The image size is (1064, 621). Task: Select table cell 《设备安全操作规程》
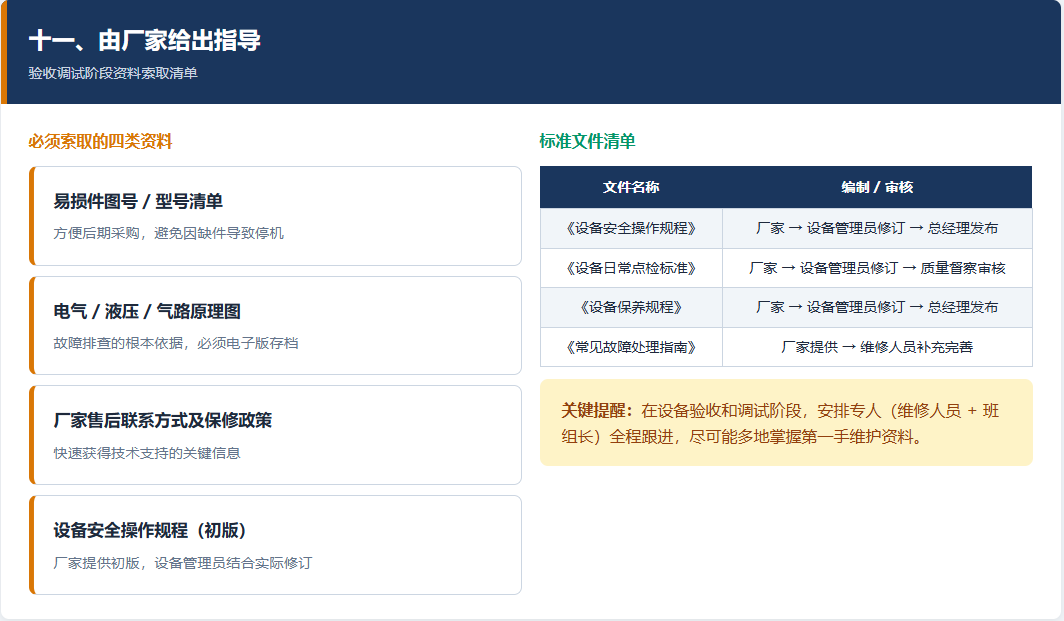click(x=631, y=228)
